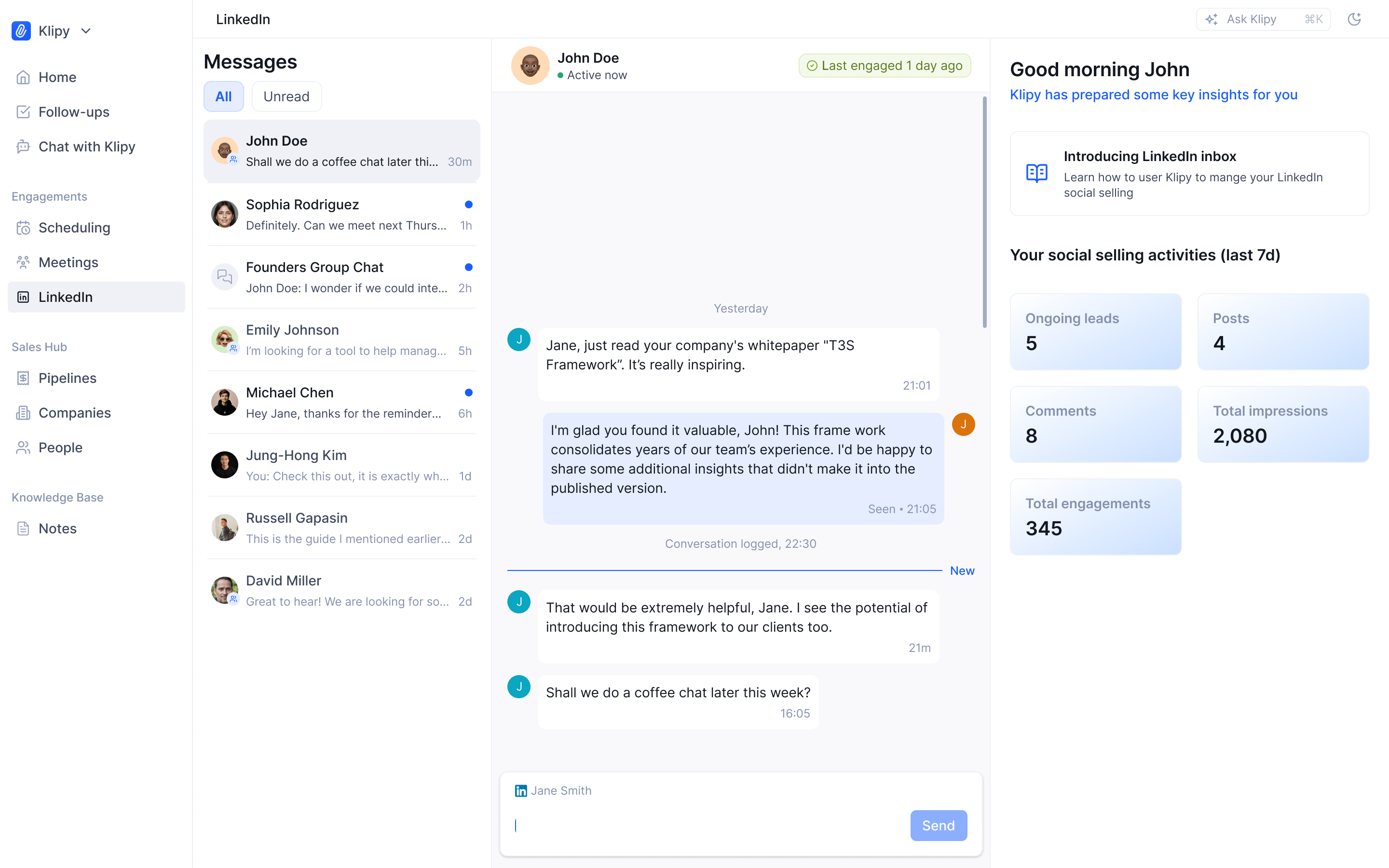Open Jung-Hong Kim conversation
This screenshot has height=868, width=1389.
pyautogui.click(x=341, y=465)
